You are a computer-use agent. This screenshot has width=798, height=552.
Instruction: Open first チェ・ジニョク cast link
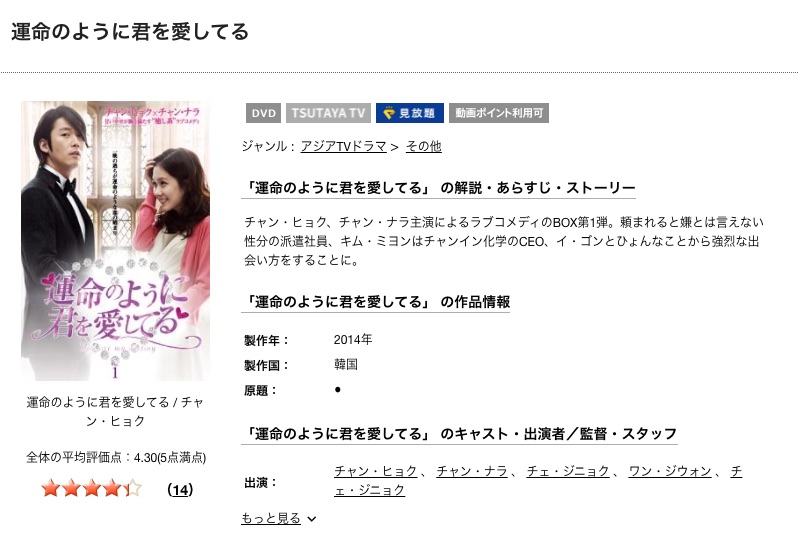(x=568, y=471)
